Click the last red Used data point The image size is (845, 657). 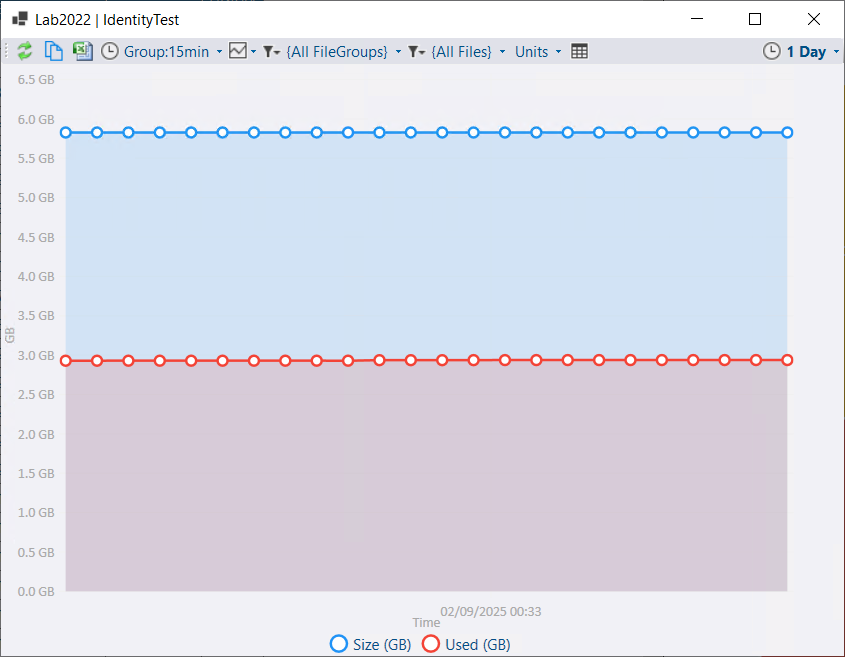(787, 360)
